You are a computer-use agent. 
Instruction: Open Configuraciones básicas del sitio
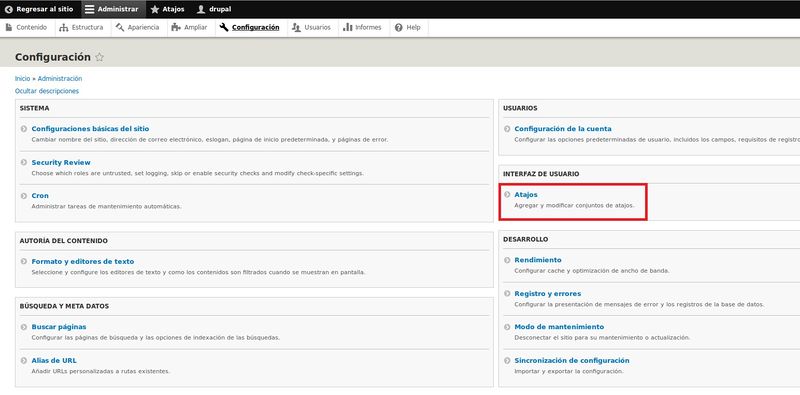[90, 129]
